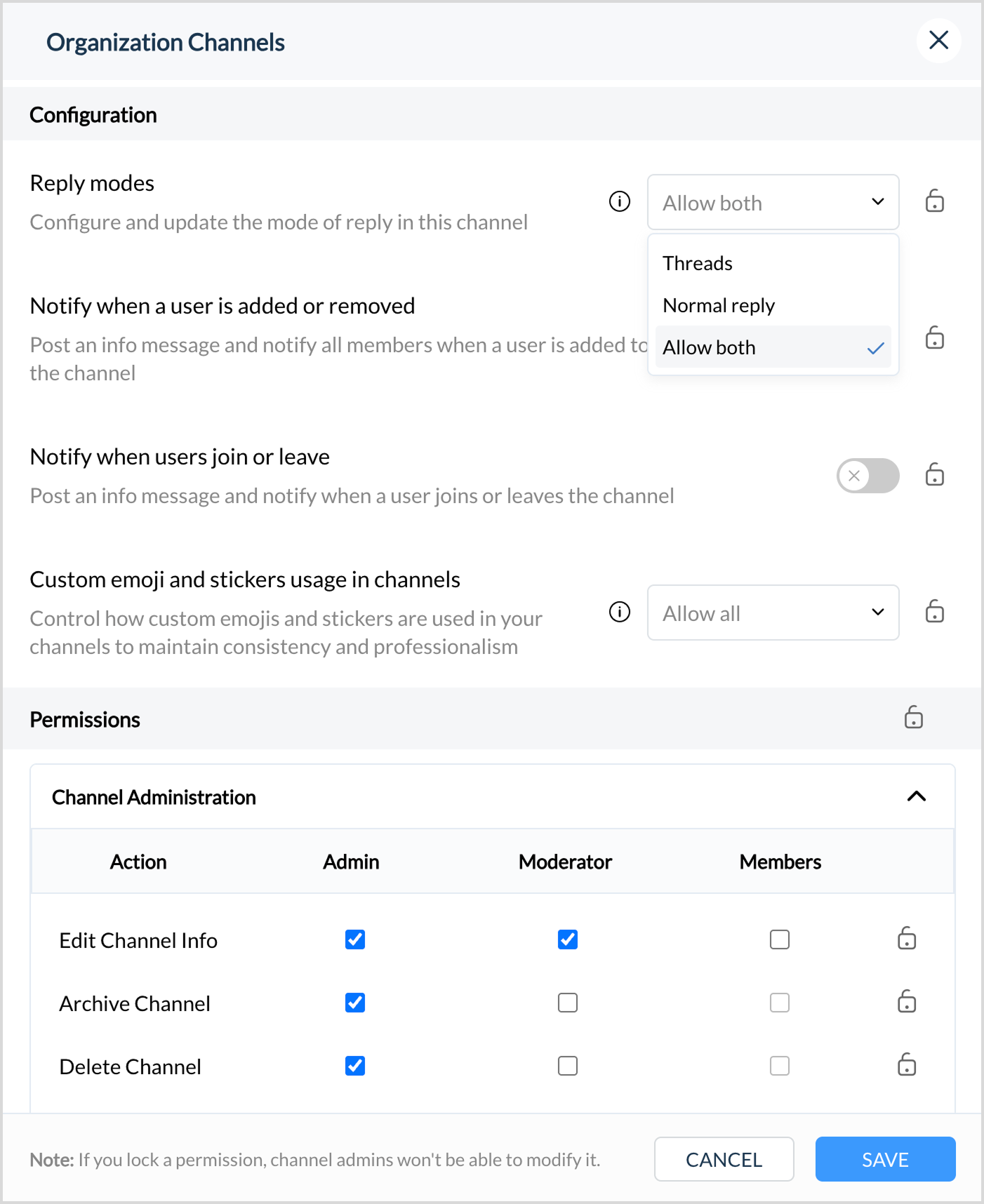Uncheck Moderator for Edit Channel Info

click(568, 939)
